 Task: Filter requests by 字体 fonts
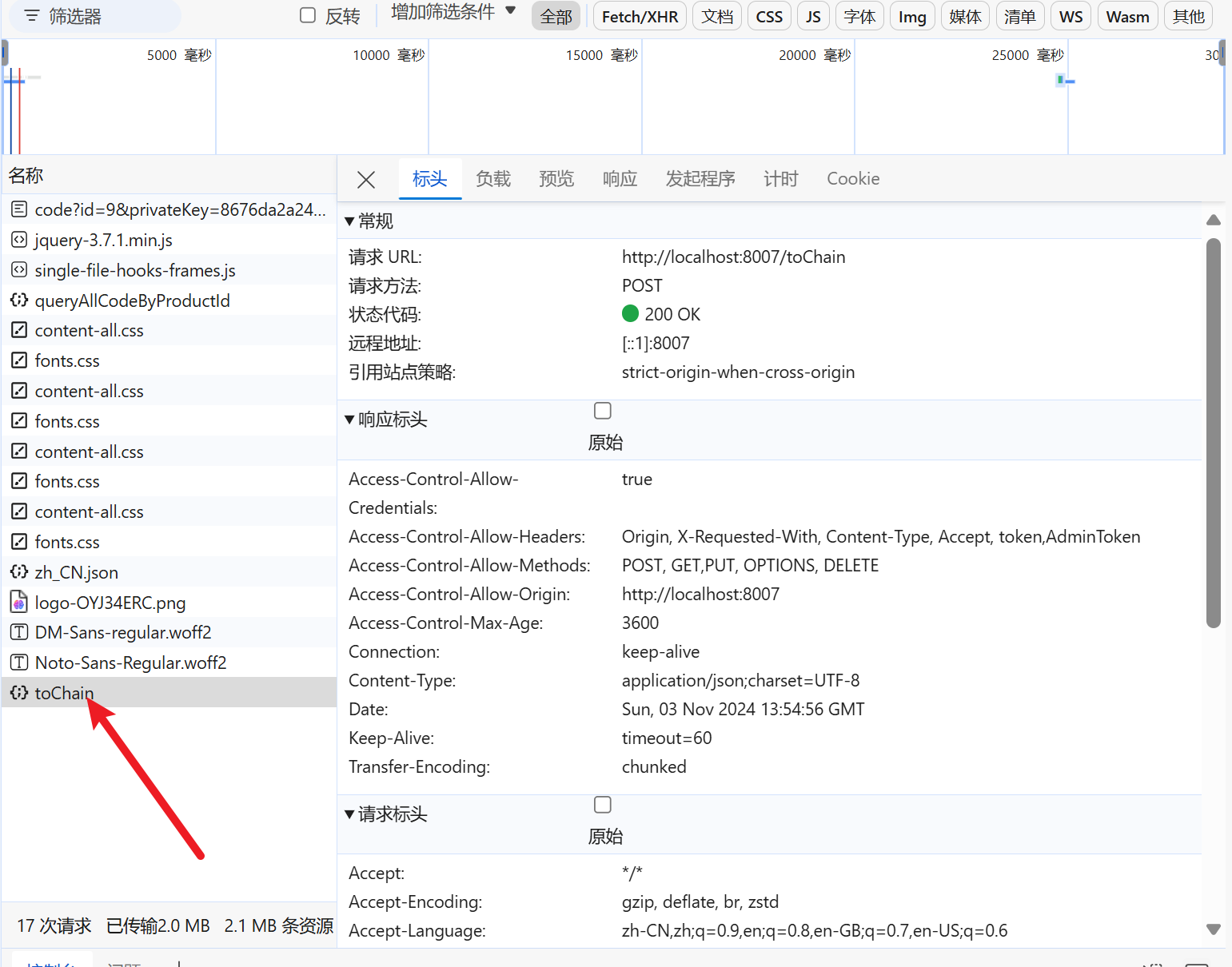tap(859, 16)
